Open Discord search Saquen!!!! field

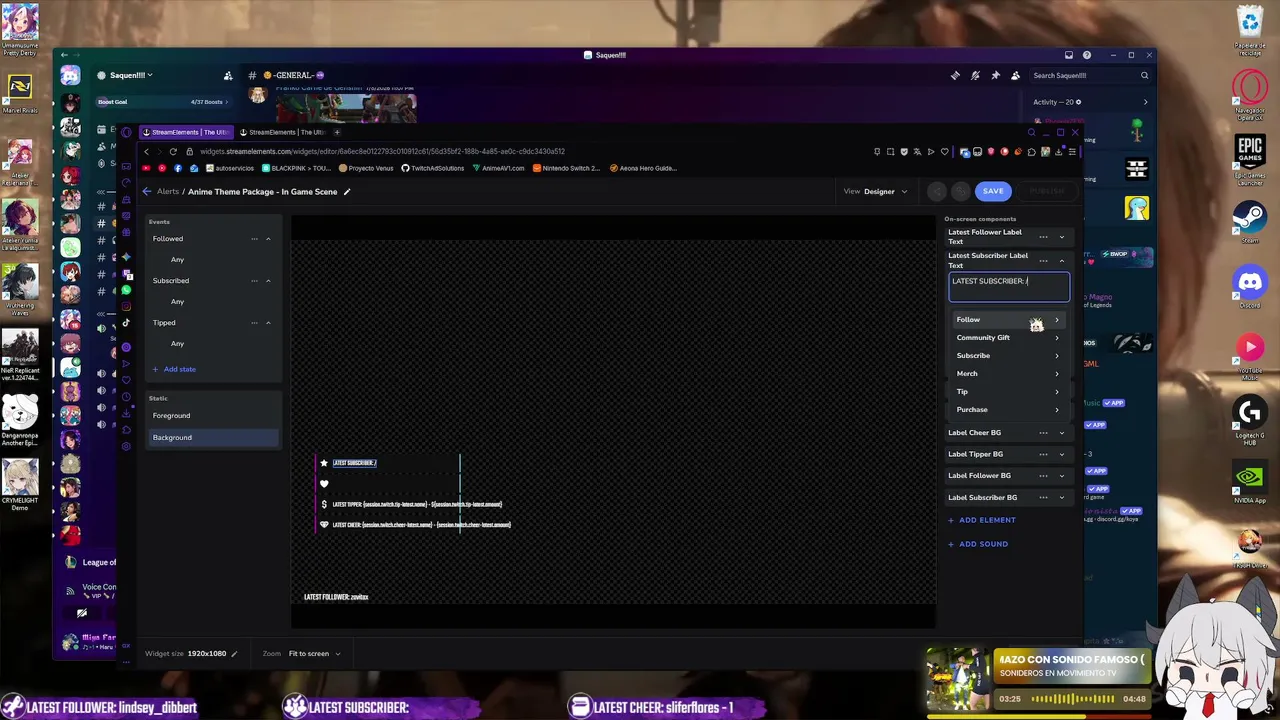tap(1090, 75)
